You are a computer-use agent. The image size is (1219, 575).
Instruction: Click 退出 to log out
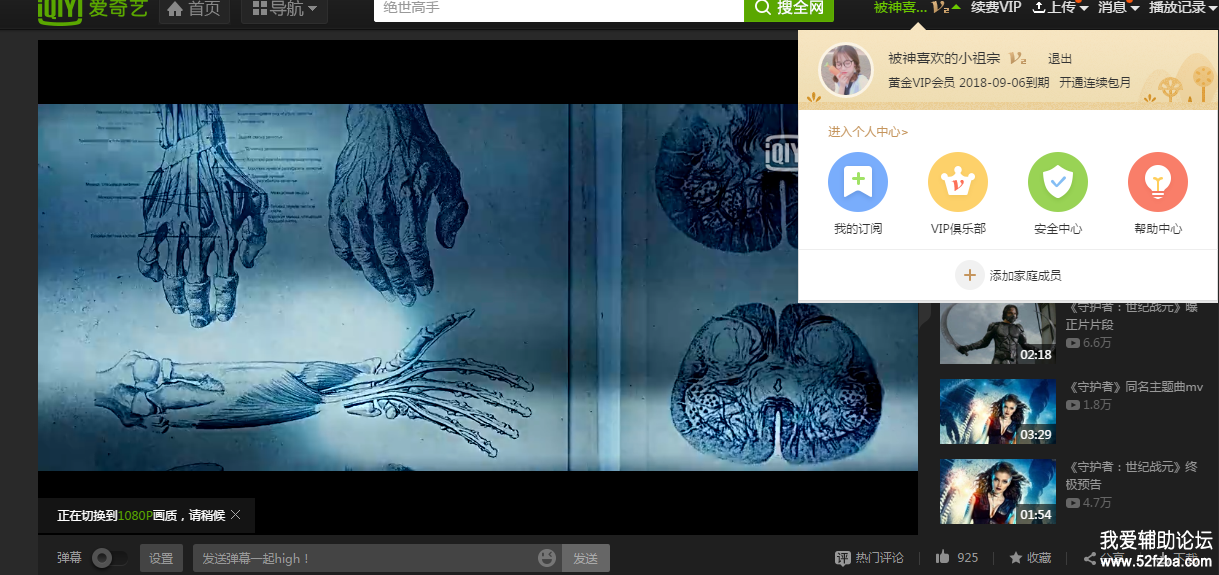[1060, 59]
